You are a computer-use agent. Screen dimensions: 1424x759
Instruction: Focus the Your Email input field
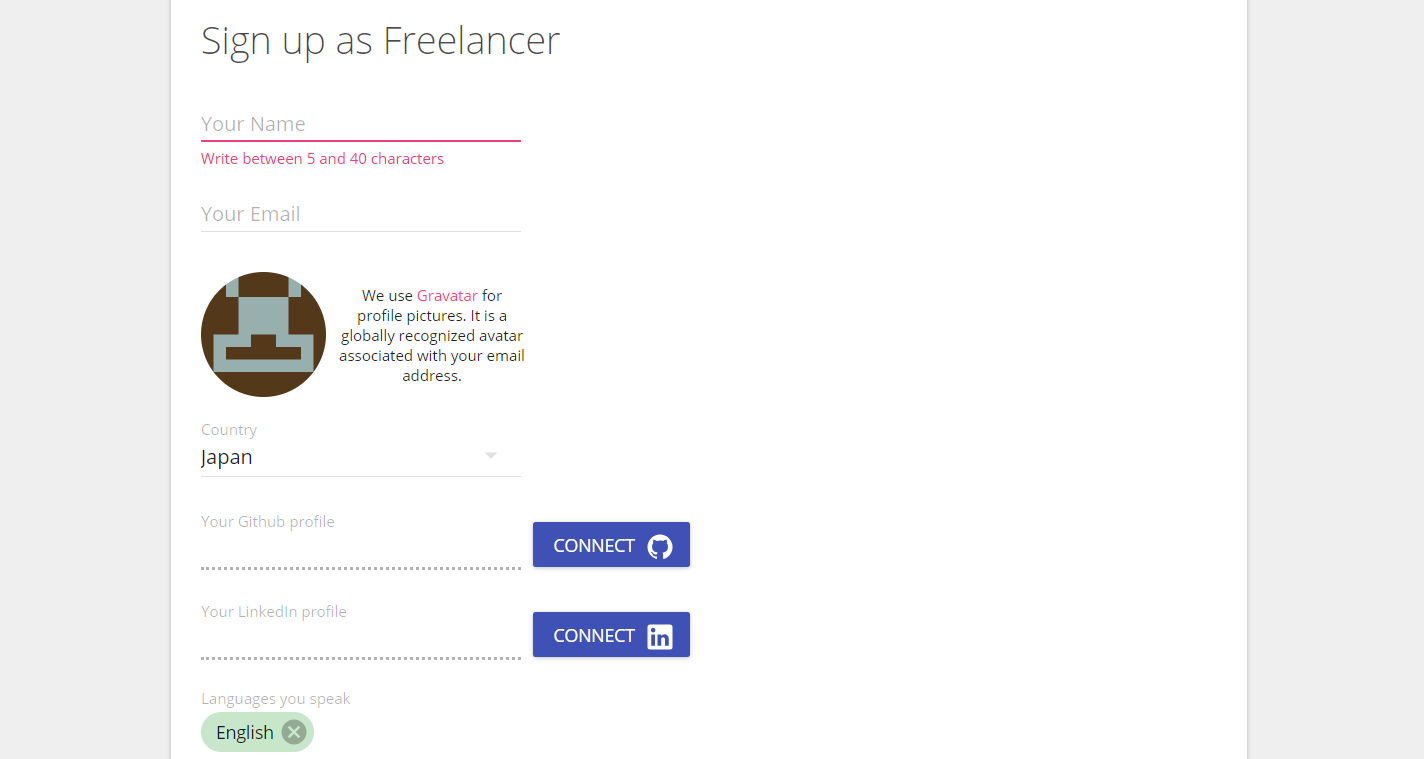361,214
